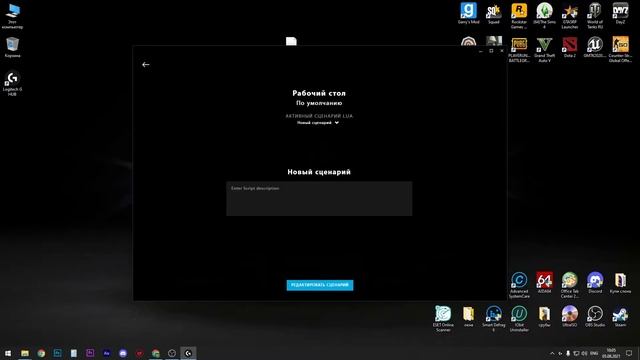The image size is (640, 360).
Task: Open PUBG Battlegrounds desktop shortcut
Action: click(x=519, y=49)
